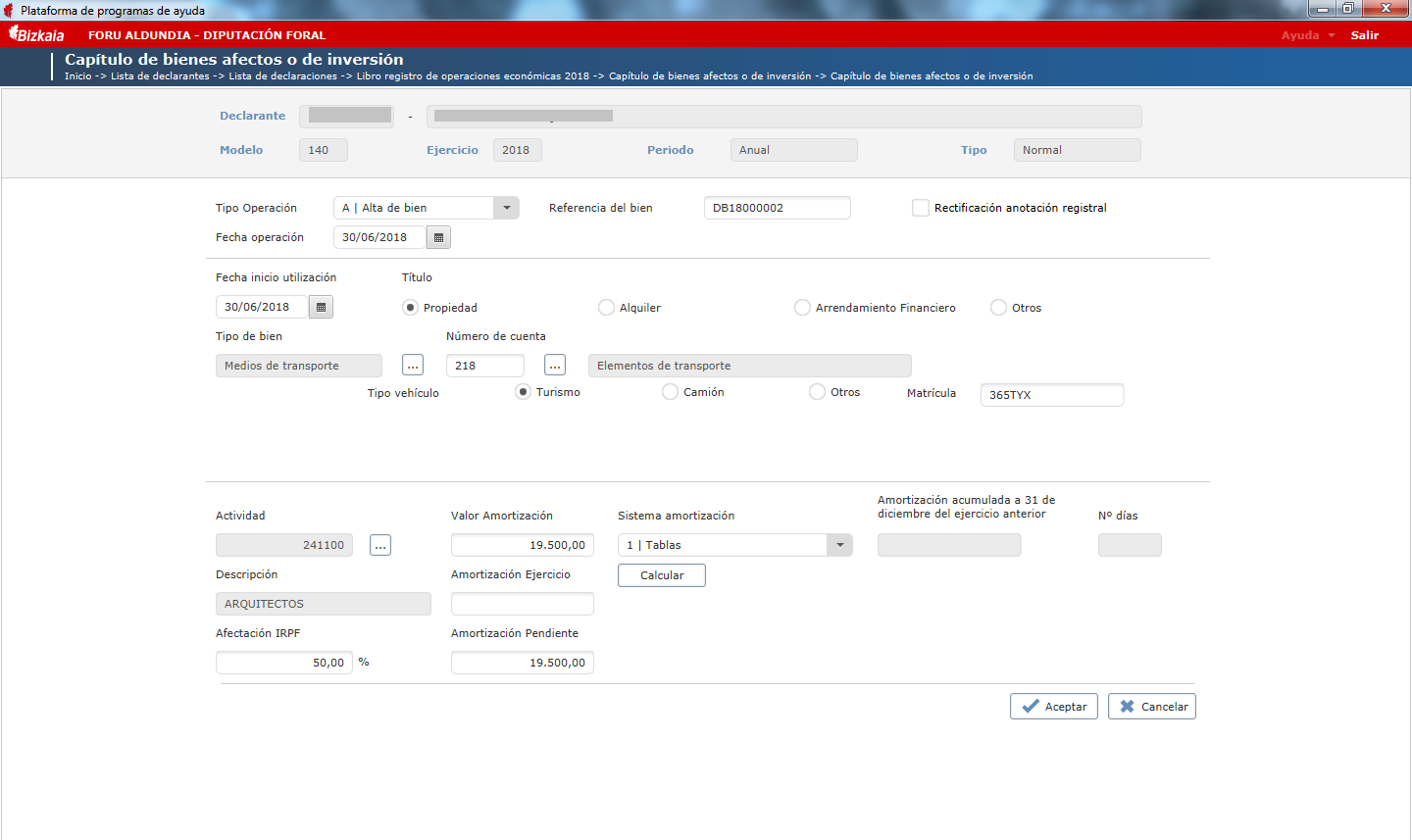Open Lista de declarantes breadcrumb link
Viewport: 1412px width, 840px height.
pos(160,76)
